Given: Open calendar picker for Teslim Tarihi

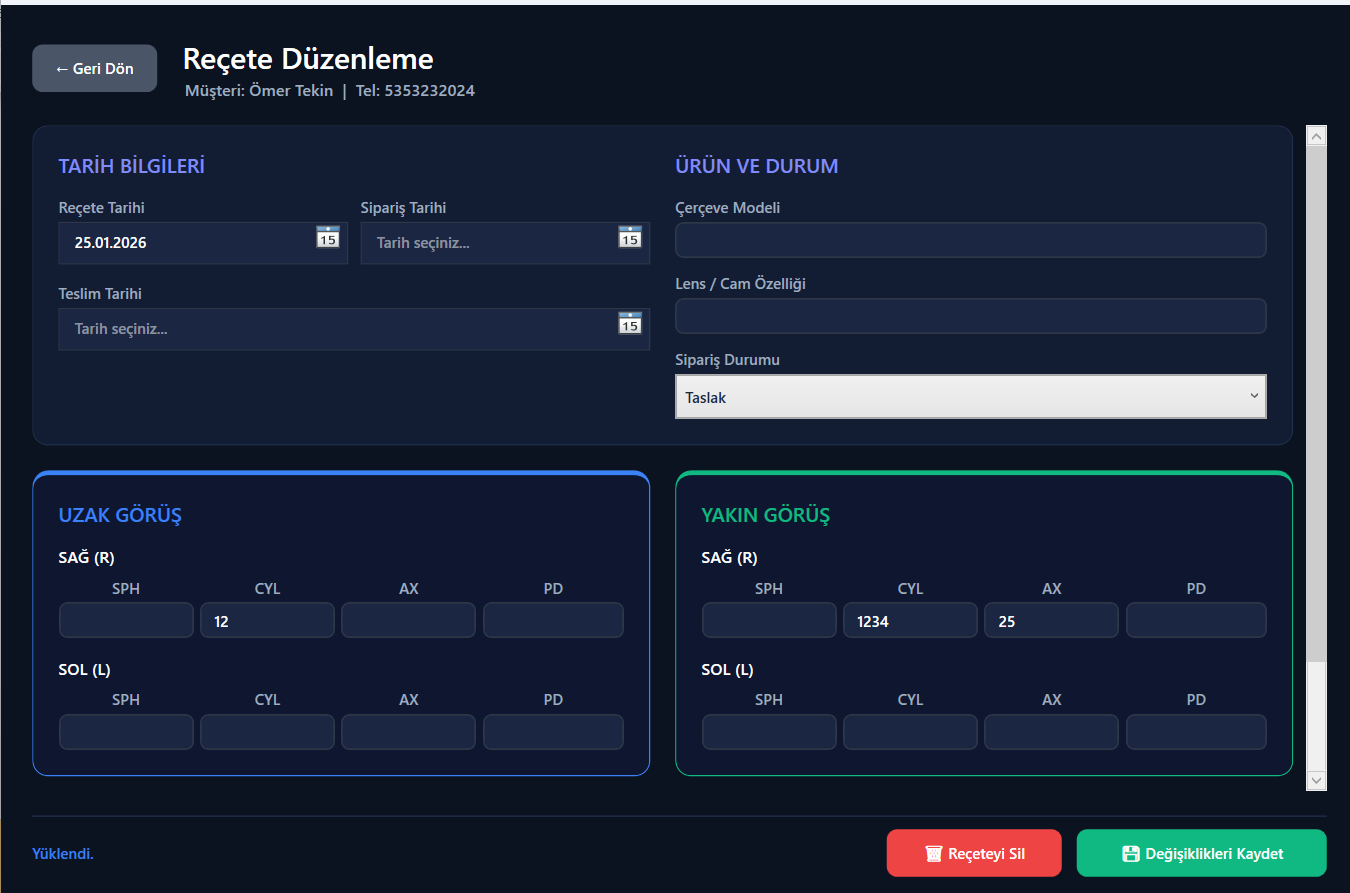Looking at the screenshot, I should (x=630, y=323).
